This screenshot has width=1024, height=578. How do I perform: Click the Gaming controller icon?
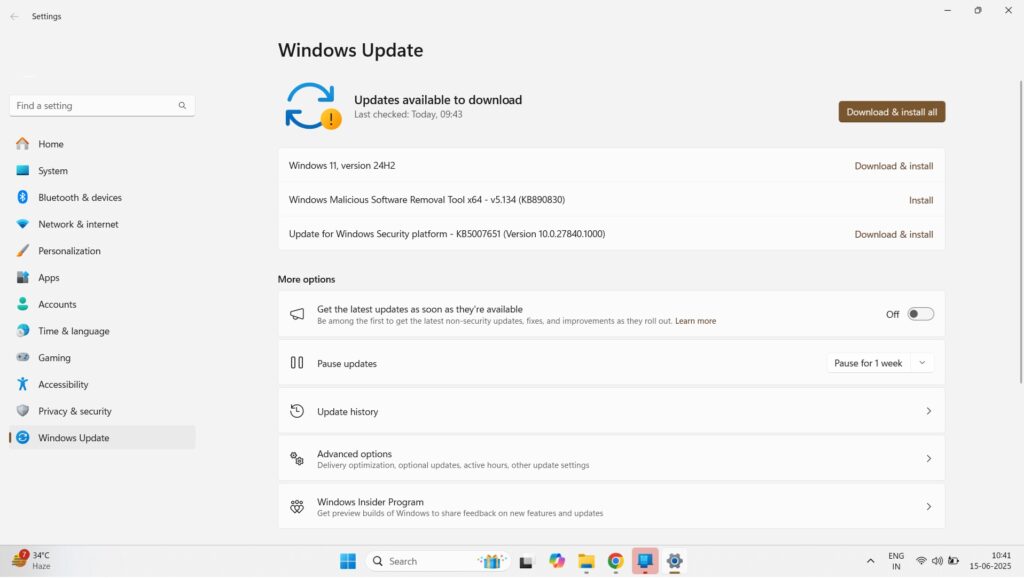point(22,357)
